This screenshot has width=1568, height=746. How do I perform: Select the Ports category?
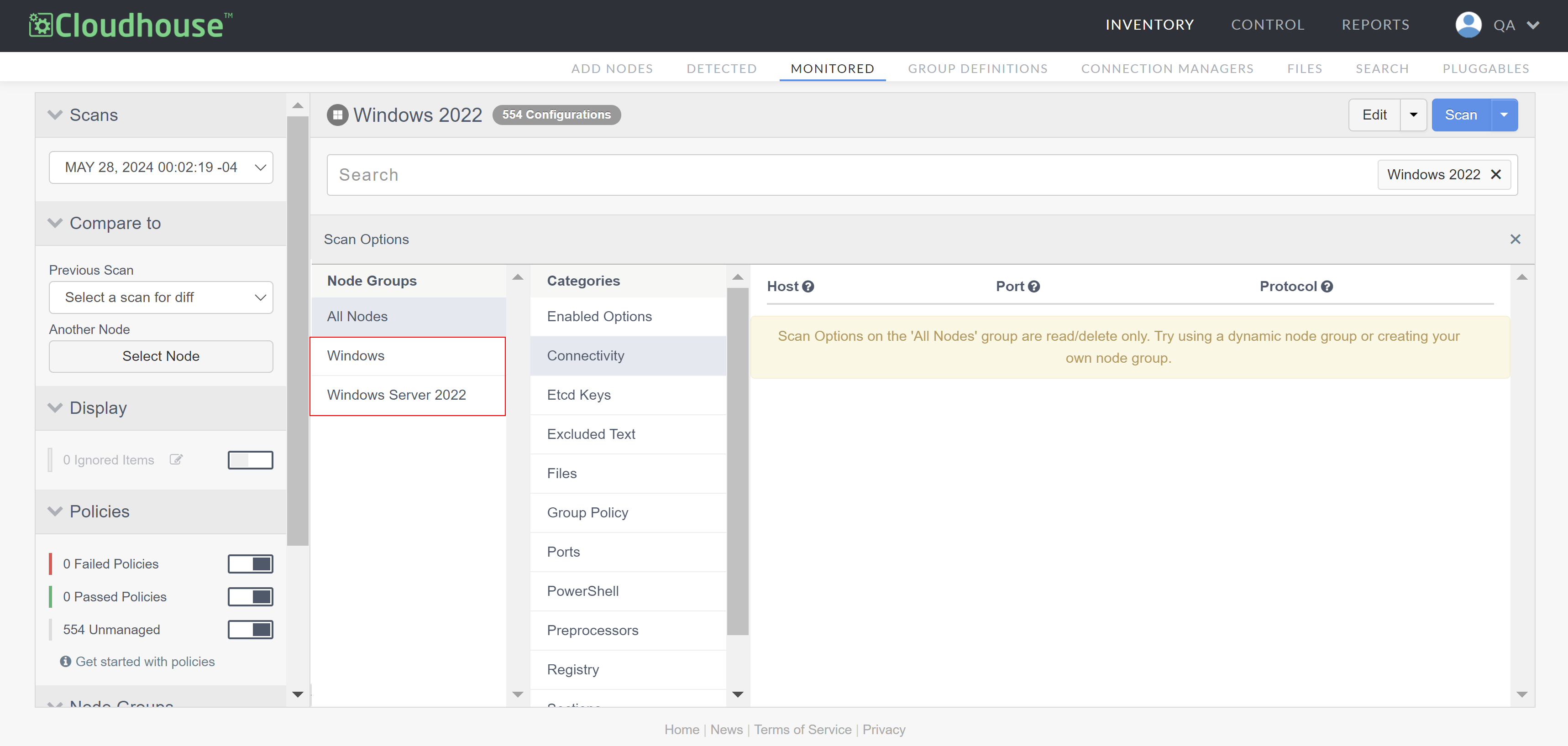628,552
